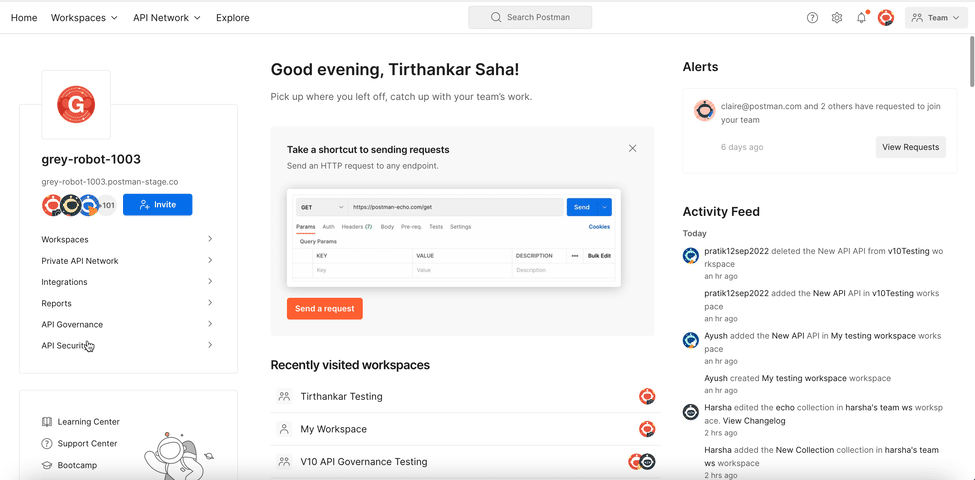This screenshot has width=975, height=480.
Task: Expand Private API Network chevron
Action: [x=210, y=260]
